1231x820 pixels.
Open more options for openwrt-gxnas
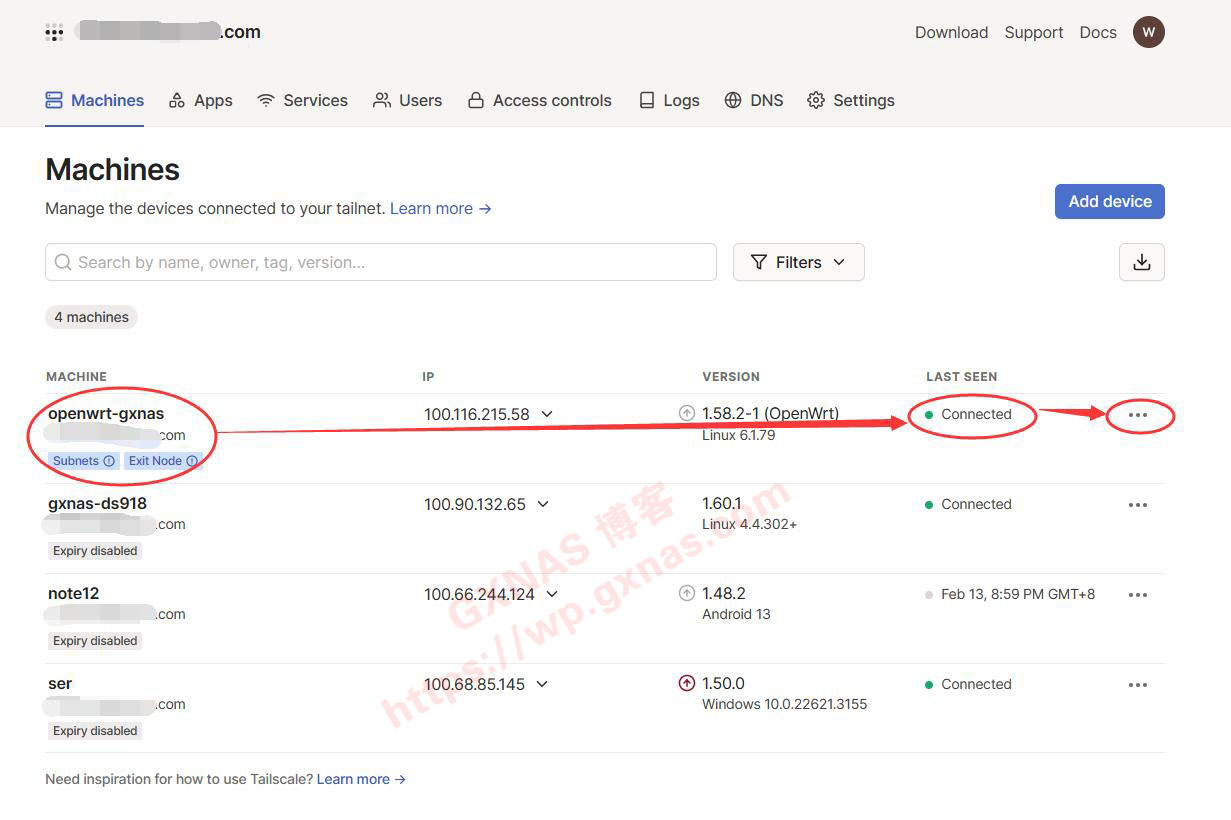coord(1137,415)
